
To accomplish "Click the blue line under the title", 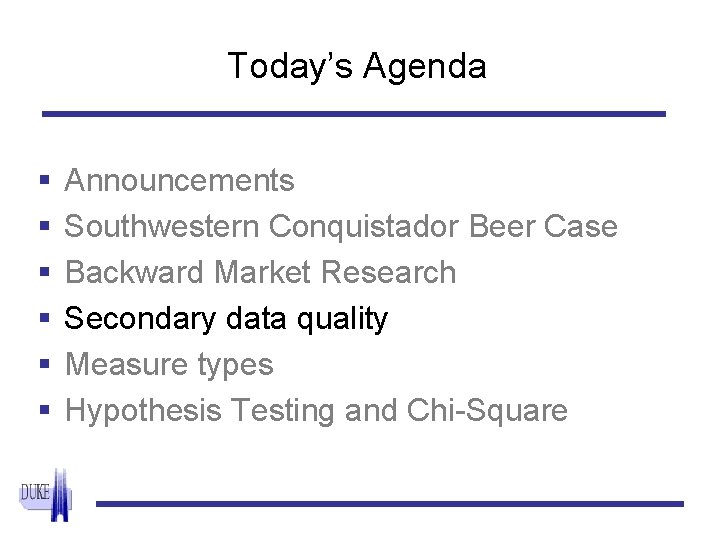I will click(x=354, y=114).
